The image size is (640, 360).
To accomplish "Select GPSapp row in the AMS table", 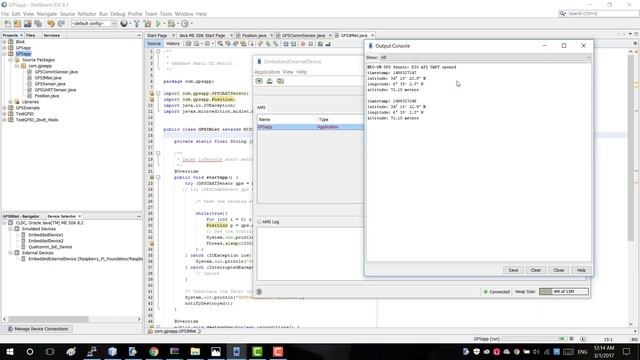I will [310, 127].
